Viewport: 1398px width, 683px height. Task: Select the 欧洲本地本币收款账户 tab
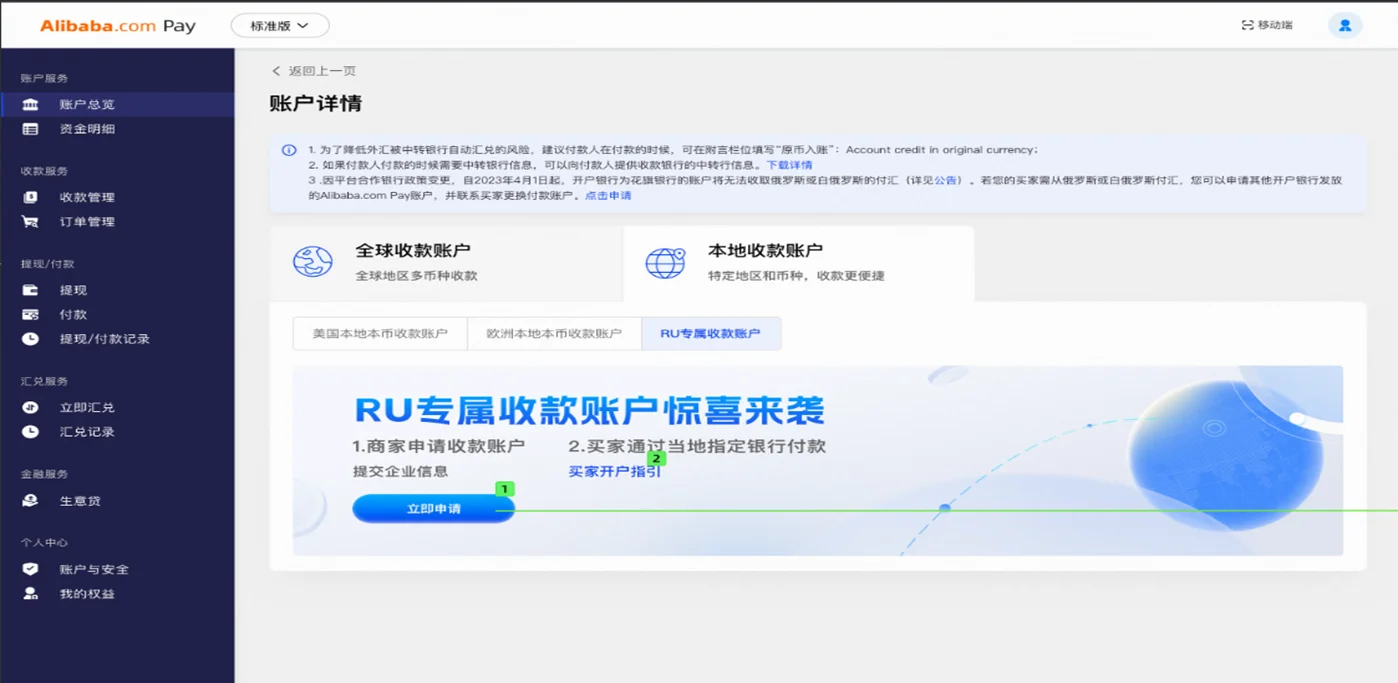[x=554, y=334]
